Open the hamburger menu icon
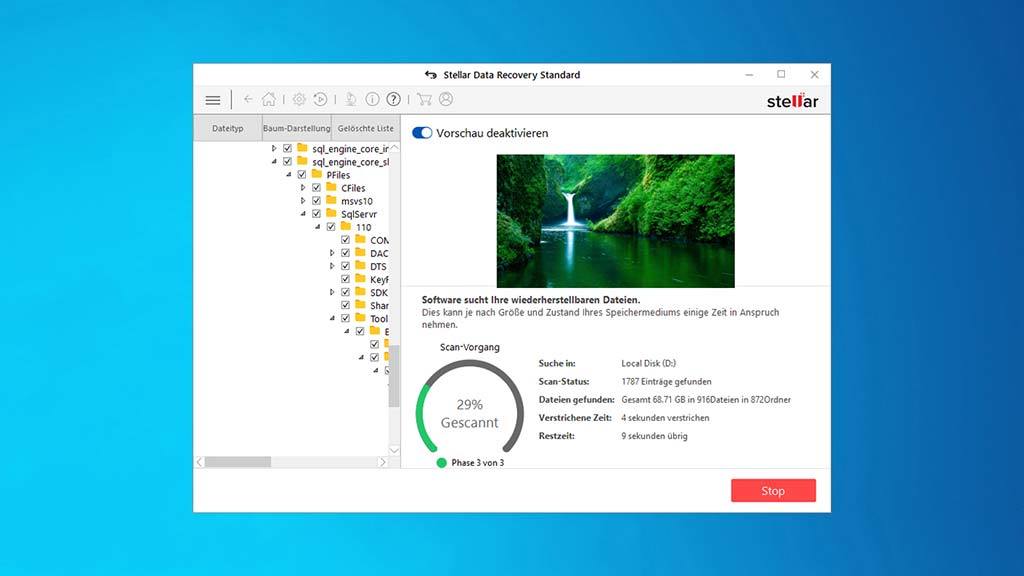This screenshot has width=1024, height=576. tap(213, 100)
